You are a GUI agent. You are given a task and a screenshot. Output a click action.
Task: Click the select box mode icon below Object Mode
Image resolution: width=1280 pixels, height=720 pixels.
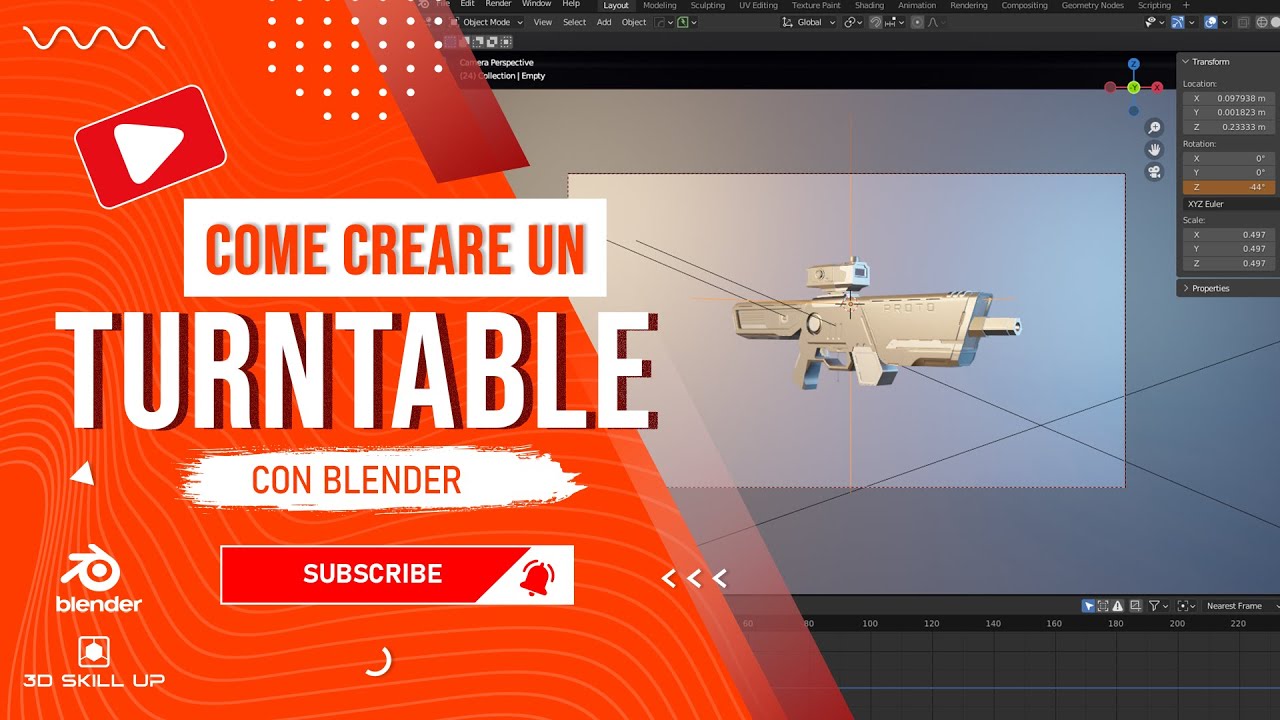pos(451,41)
